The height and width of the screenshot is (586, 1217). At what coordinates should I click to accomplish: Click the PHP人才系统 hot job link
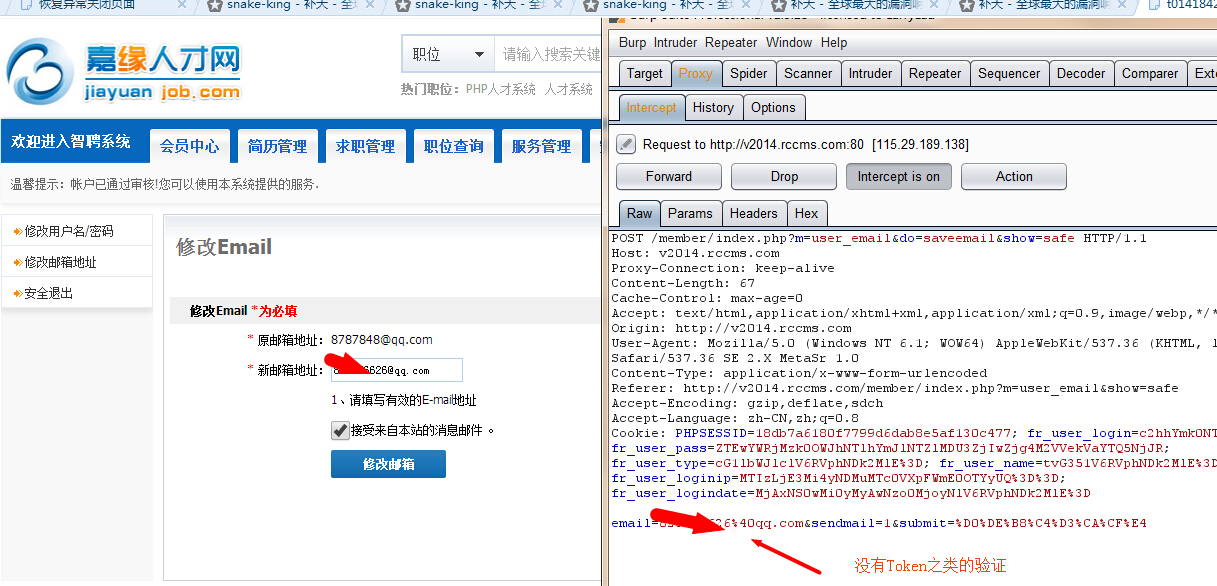501,89
